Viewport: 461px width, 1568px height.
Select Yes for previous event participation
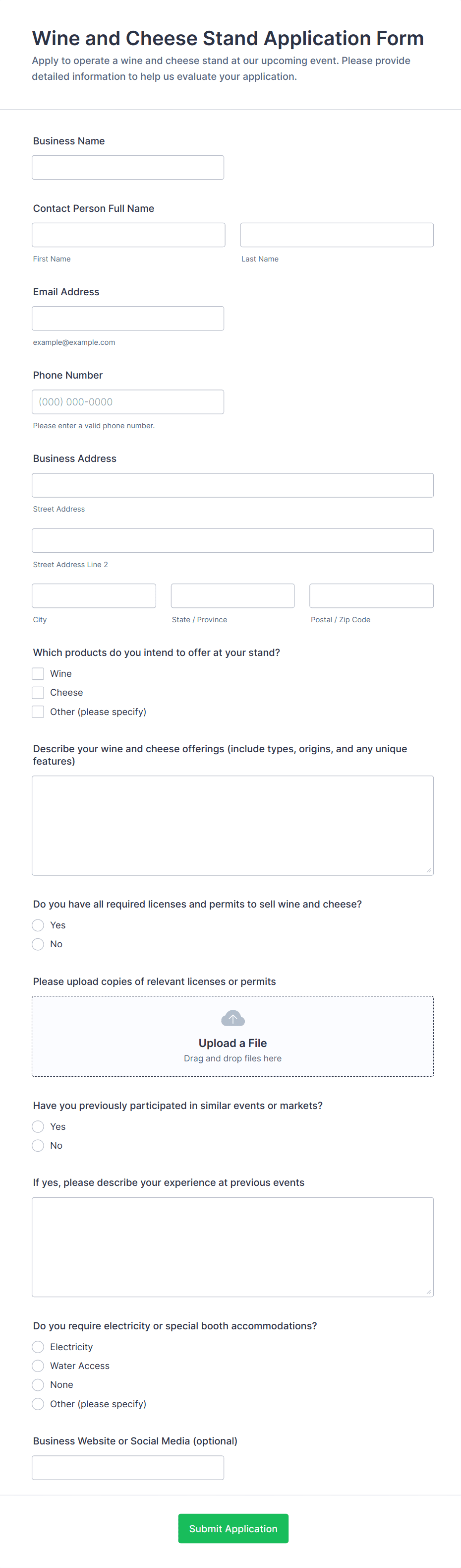[x=38, y=1127]
